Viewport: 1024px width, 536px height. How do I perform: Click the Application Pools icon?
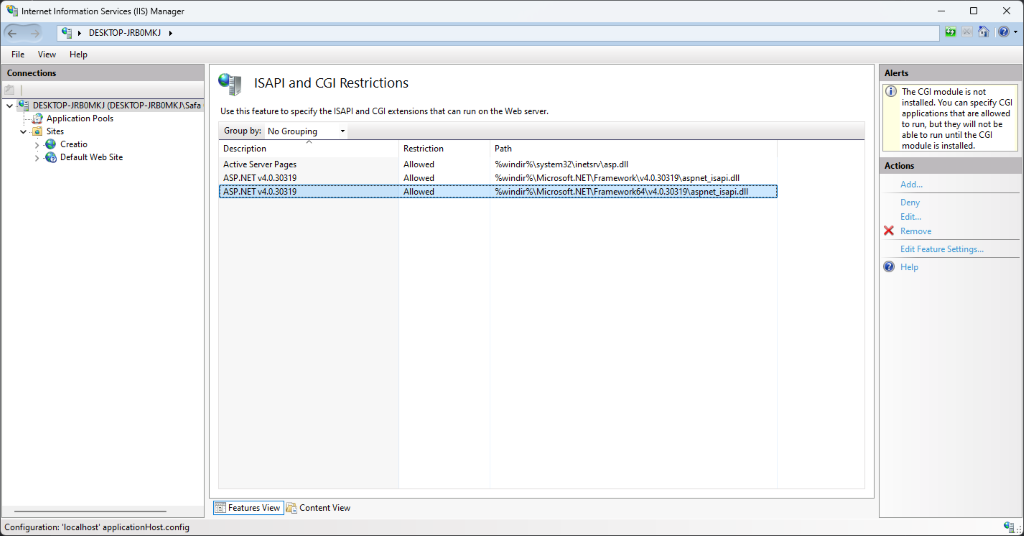click(37, 118)
